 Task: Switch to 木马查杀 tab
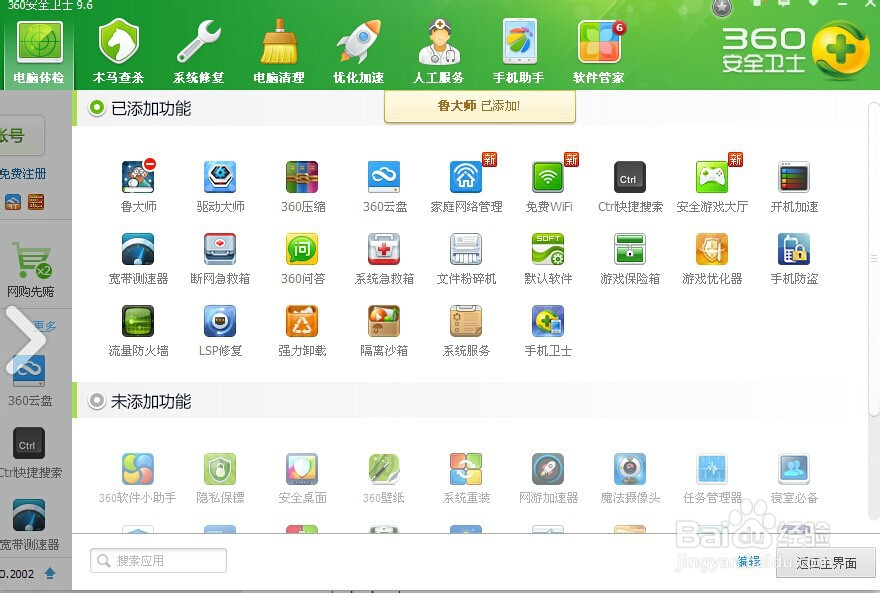click(118, 52)
